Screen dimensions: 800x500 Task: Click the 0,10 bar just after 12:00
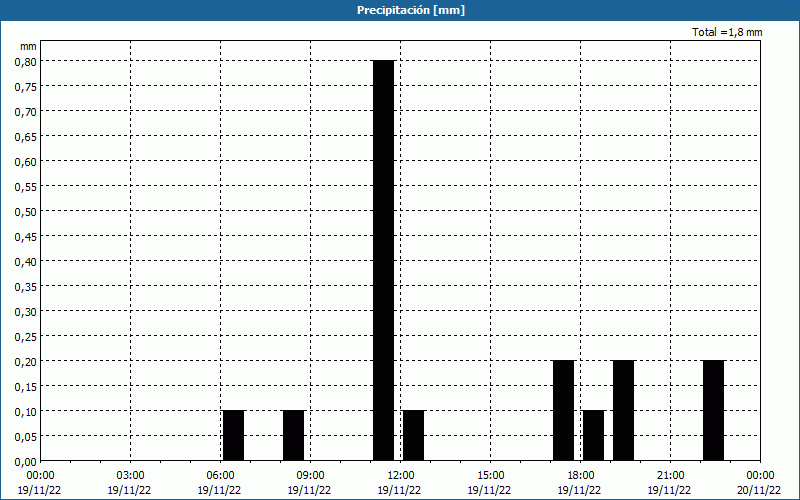coord(414,435)
